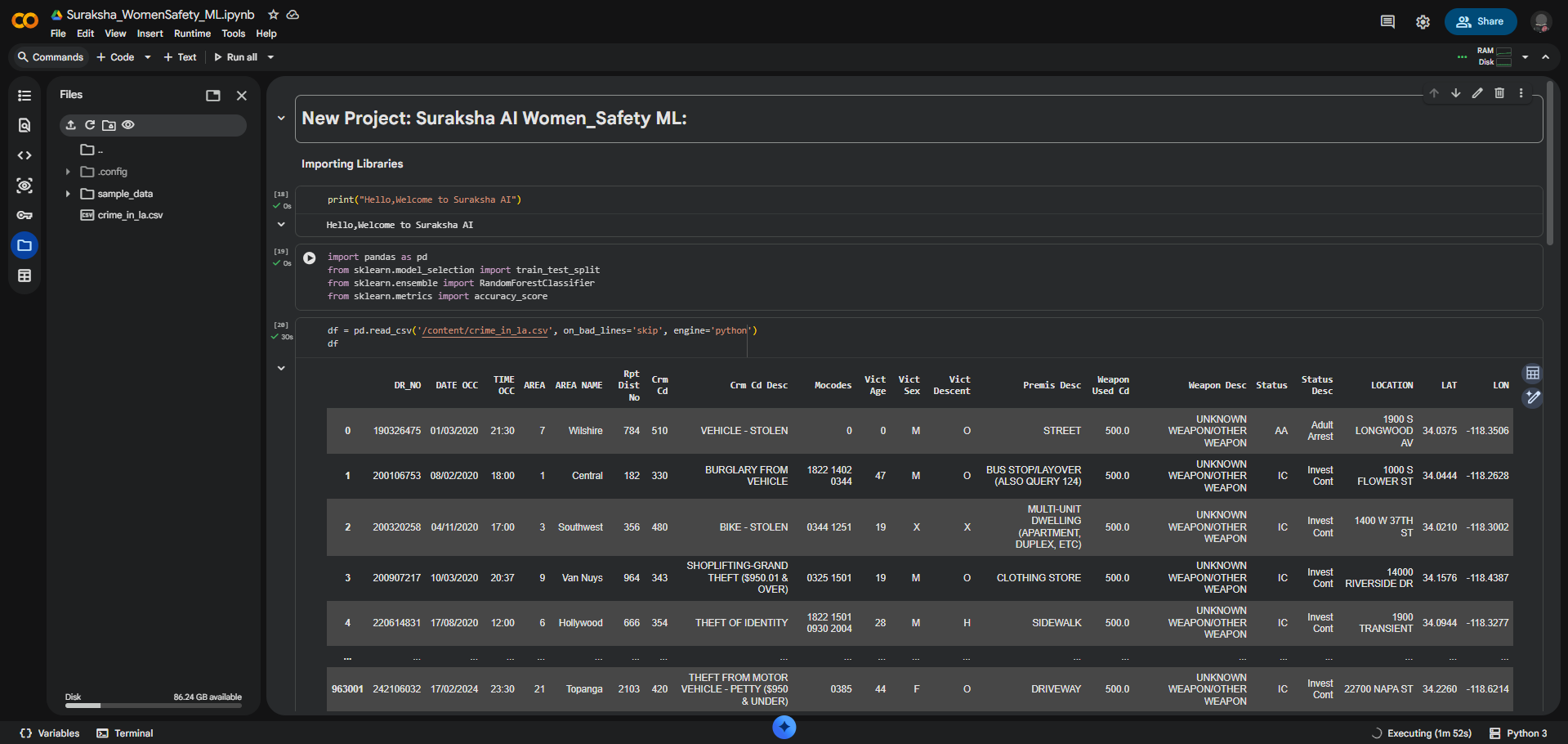Open Colab settings gear
This screenshot has width=1568, height=744.
1423,22
